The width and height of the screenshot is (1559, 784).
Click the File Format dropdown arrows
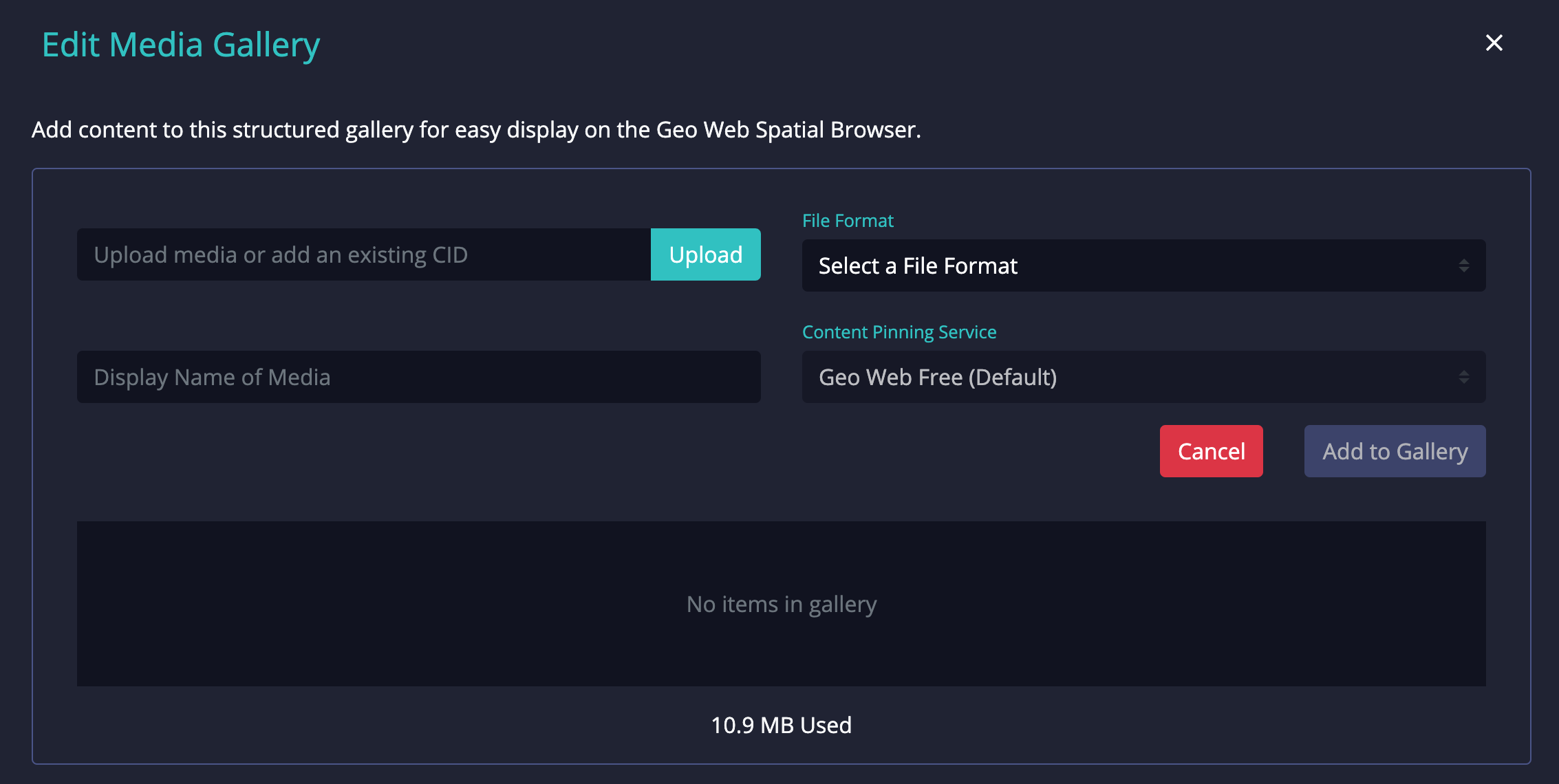click(1463, 265)
